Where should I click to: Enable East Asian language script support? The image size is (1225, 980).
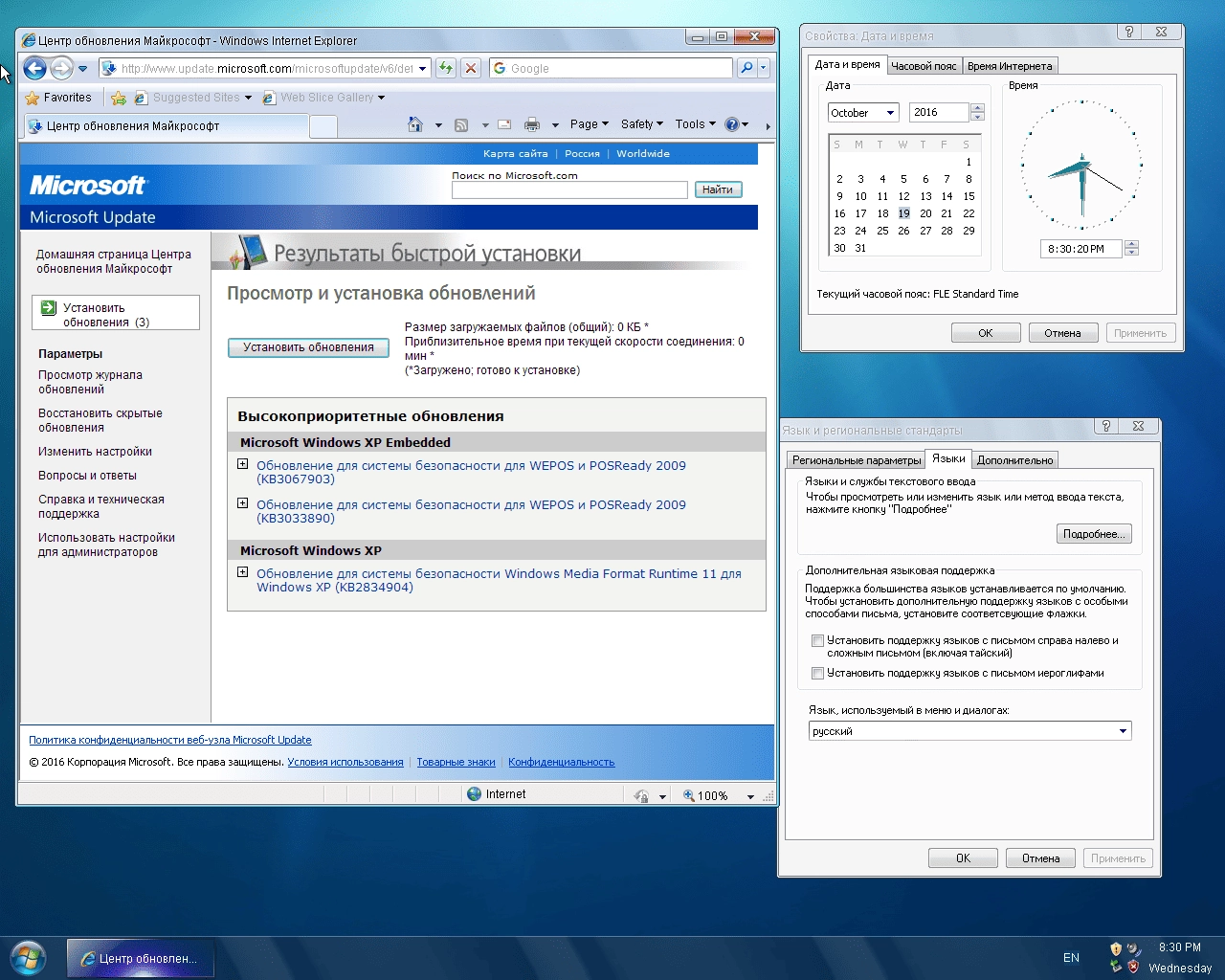tap(818, 673)
